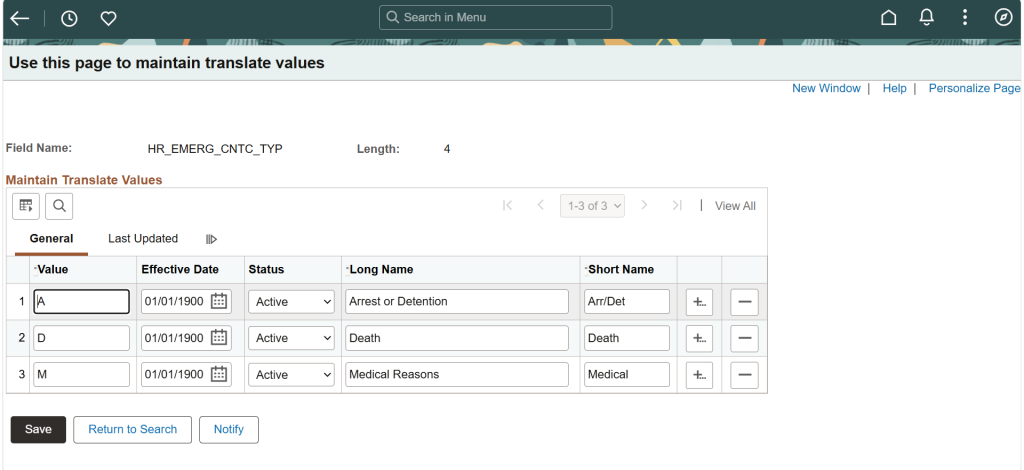Open Status dropdown for Medical Reasons row
The height and width of the screenshot is (470, 1024).
tap(291, 375)
